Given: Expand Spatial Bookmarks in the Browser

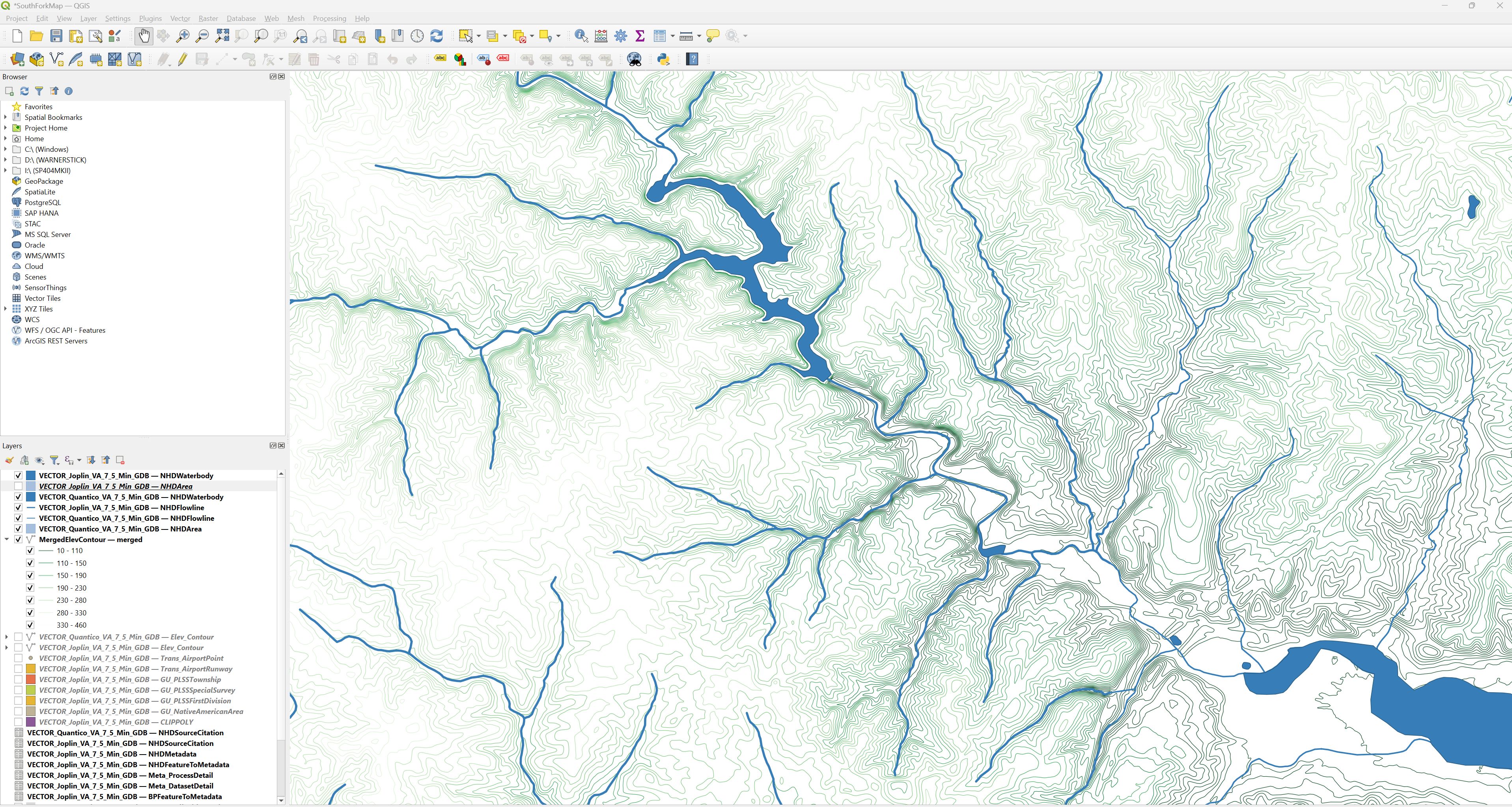Looking at the screenshot, I should coord(5,117).
